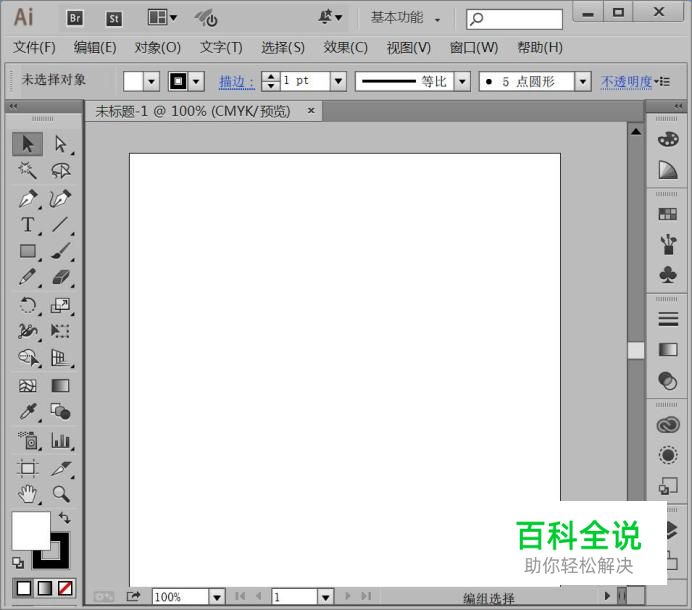This screenshot has height=610, width=692.
Task: Select the Width/Warp tool
Action: pyautogui.click(x=27, y=331)
